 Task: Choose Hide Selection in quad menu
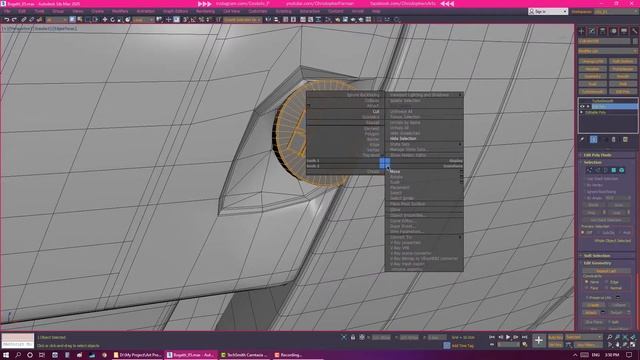pyautogui.click(x=402, y=139)
